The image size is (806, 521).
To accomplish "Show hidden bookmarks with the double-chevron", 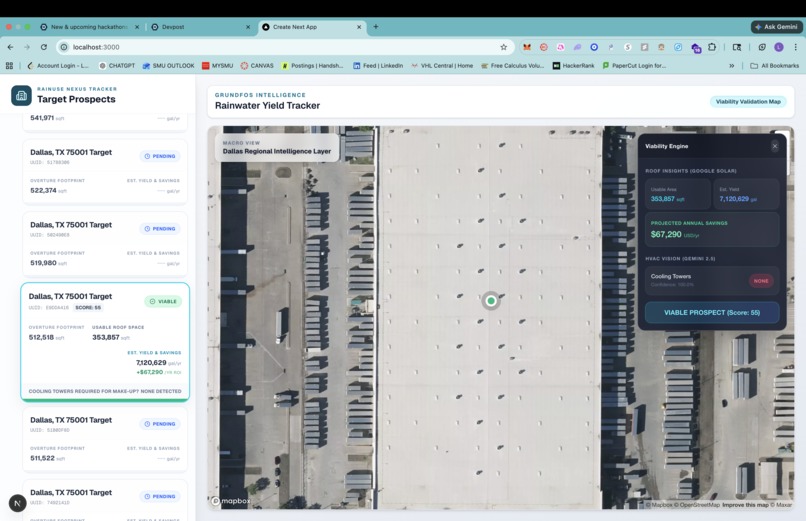I will [731, 66].
